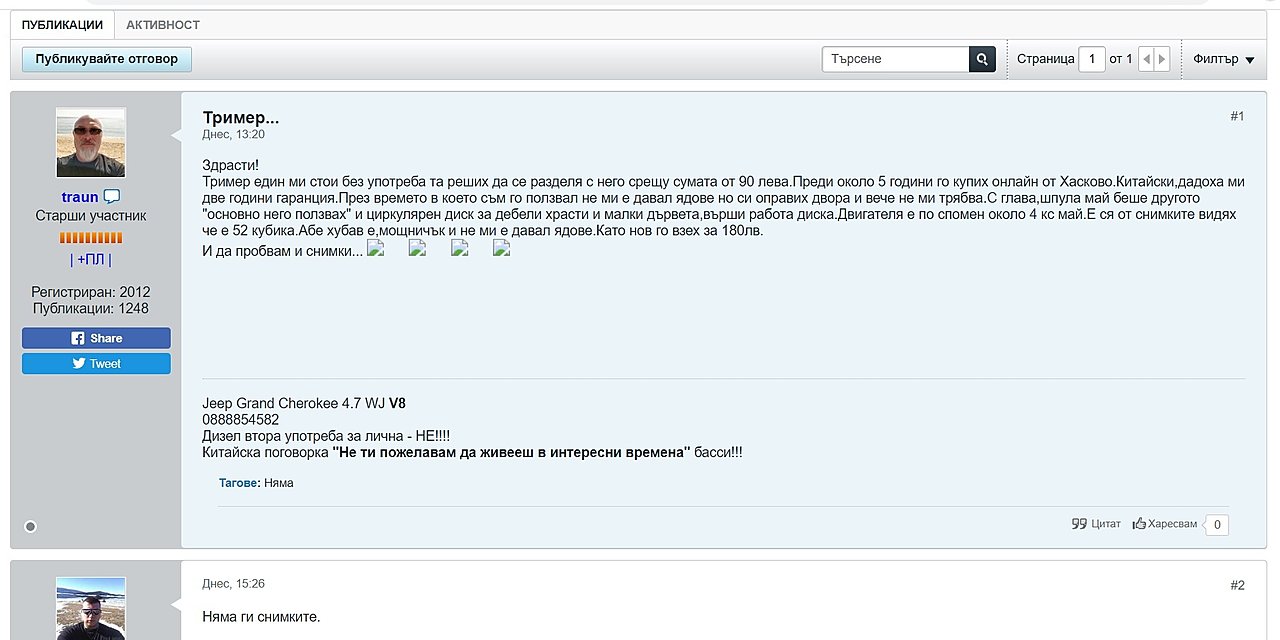
Task: Tweet this post
Action: [x=96, y=364]
